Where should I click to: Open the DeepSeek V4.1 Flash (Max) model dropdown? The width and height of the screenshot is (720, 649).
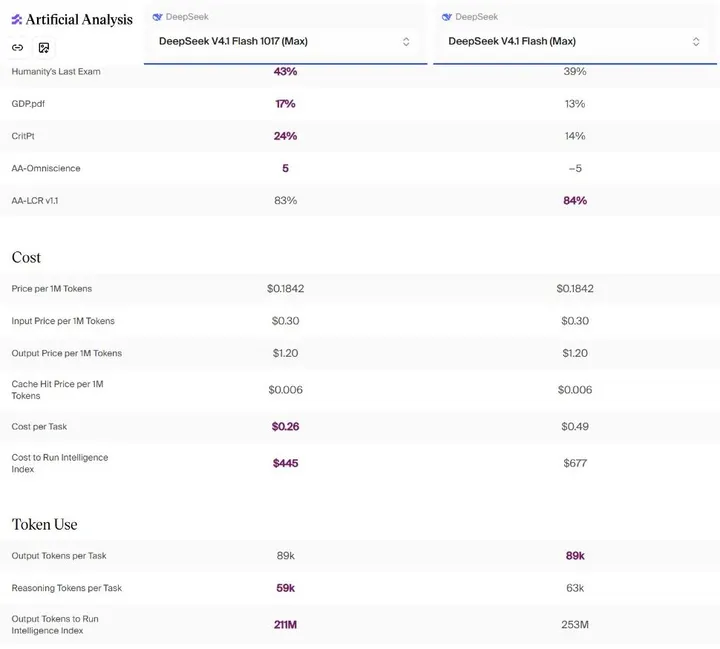click(574, 41)
